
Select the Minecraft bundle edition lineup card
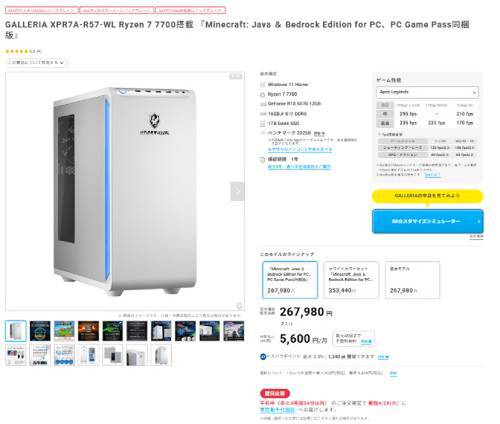coord(290,280)
